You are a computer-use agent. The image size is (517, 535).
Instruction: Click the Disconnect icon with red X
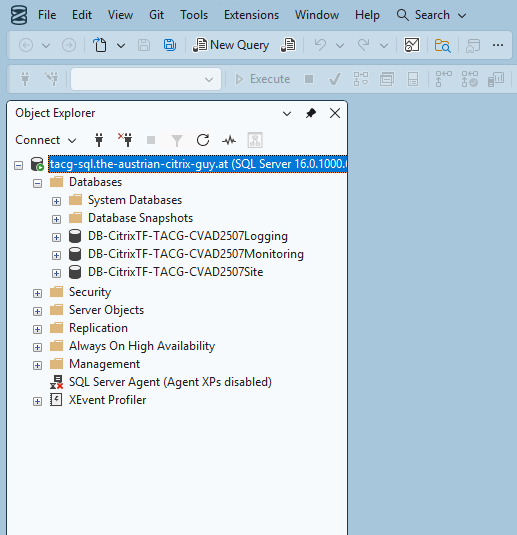point(125,140)
